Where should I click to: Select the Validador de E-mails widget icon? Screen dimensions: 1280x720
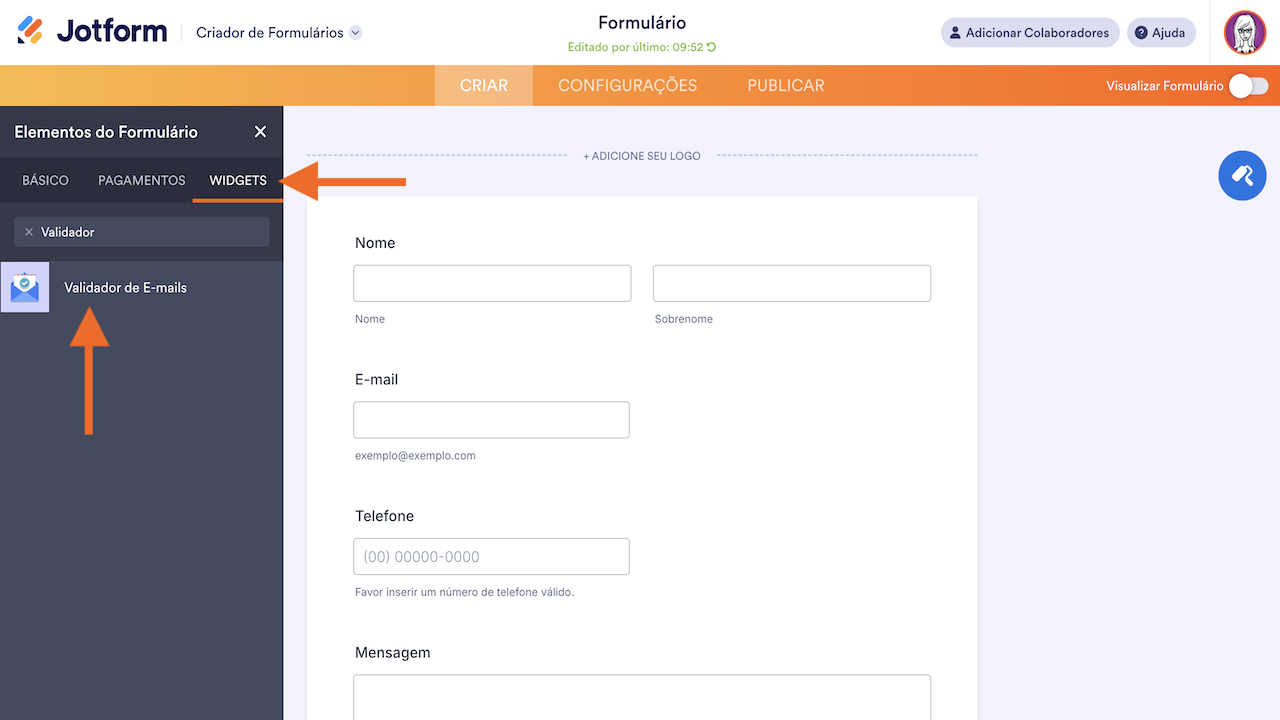point(25,288)
